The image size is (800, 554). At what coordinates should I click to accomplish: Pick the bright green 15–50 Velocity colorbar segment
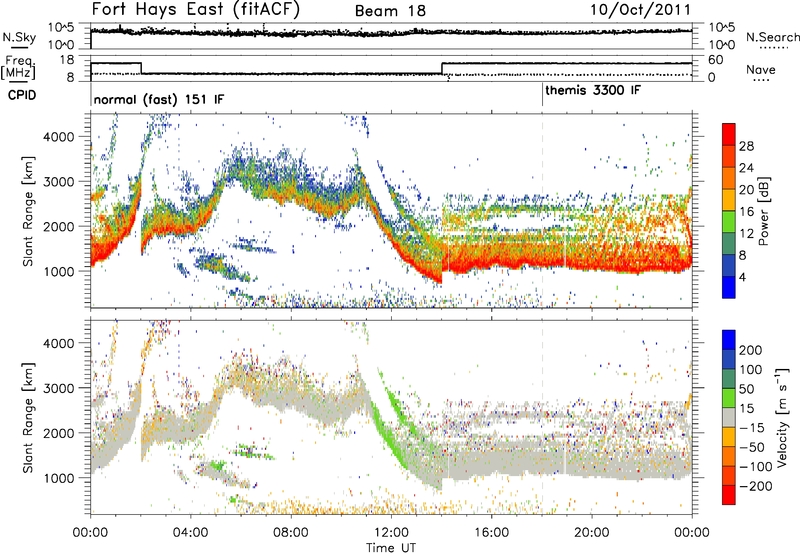pyautogui.click(x=729, y=398)
